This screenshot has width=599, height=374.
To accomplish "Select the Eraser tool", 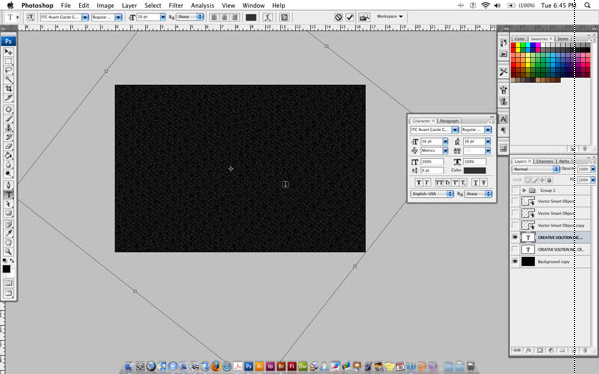I will click(8, 146).
